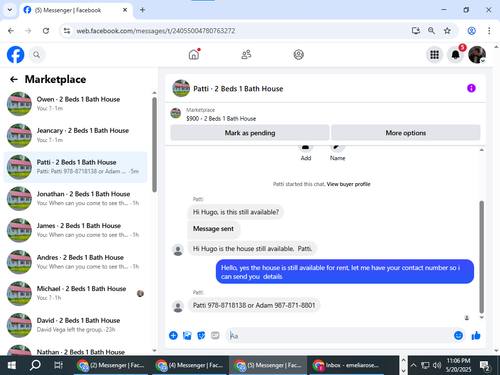The image size is (500, 375).
Task: Choose a sticker icon in composer
Action: coord(201,335)
